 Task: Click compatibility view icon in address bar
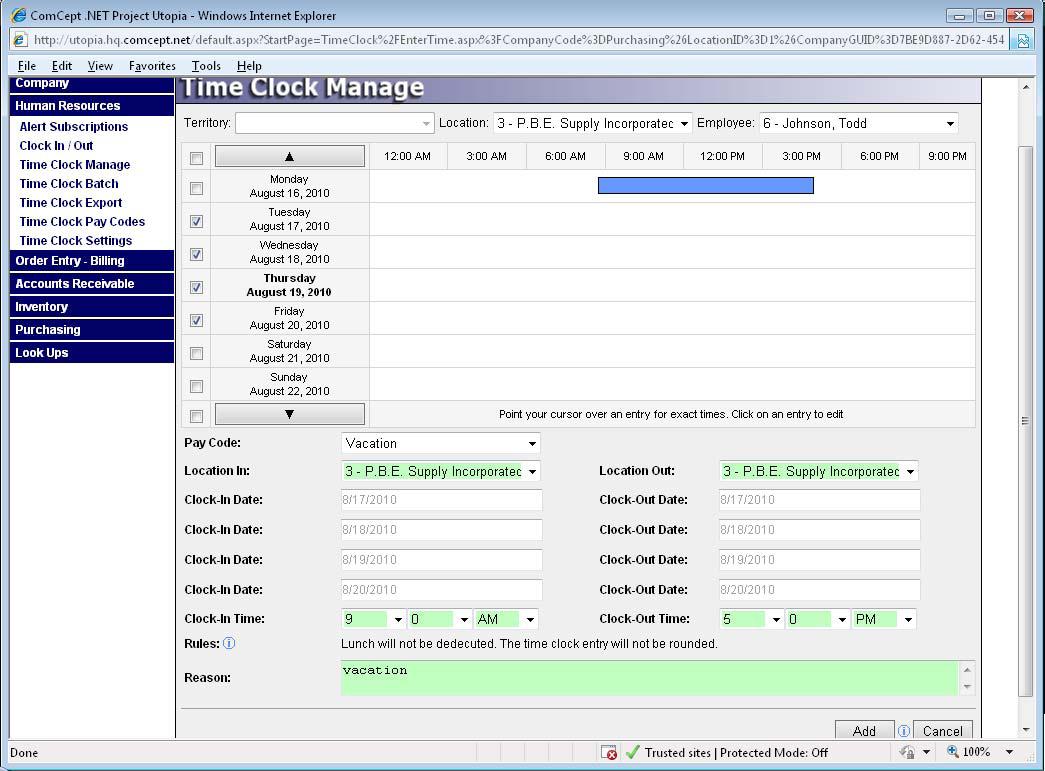1022,40
